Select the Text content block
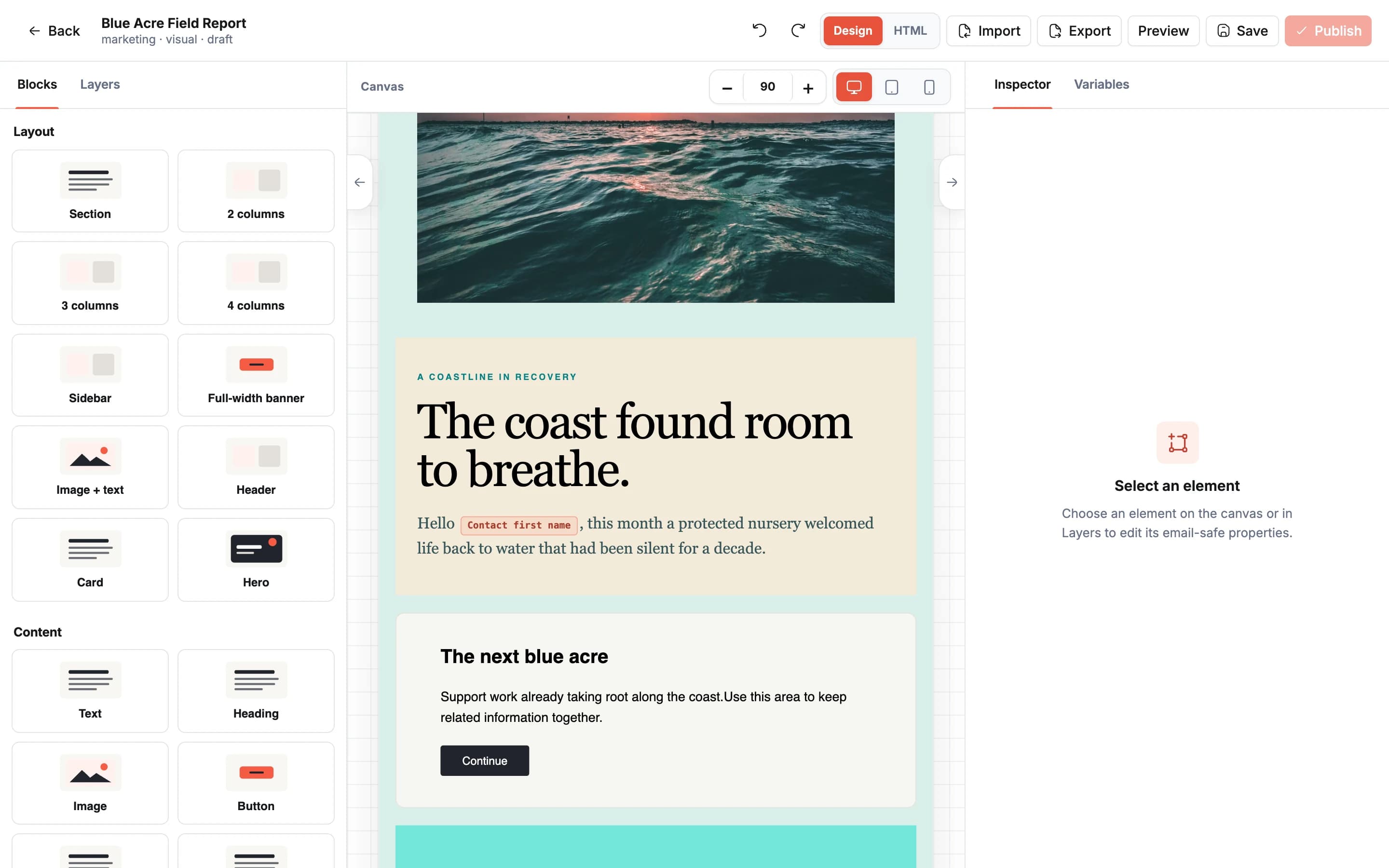1389x868 pixels. pos(90,691)
